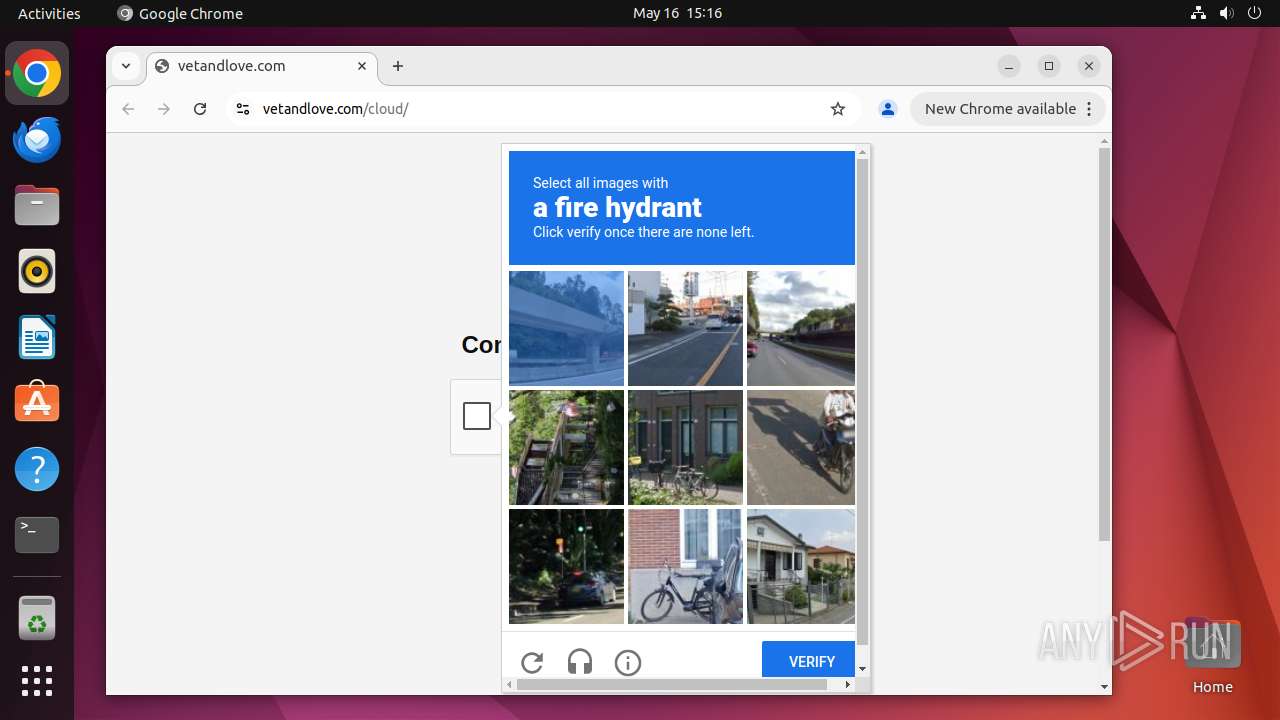This screenshot has width=1280, height=720.
Task: Open Rhythmbox music player from dock
Action: click(37, 271)
